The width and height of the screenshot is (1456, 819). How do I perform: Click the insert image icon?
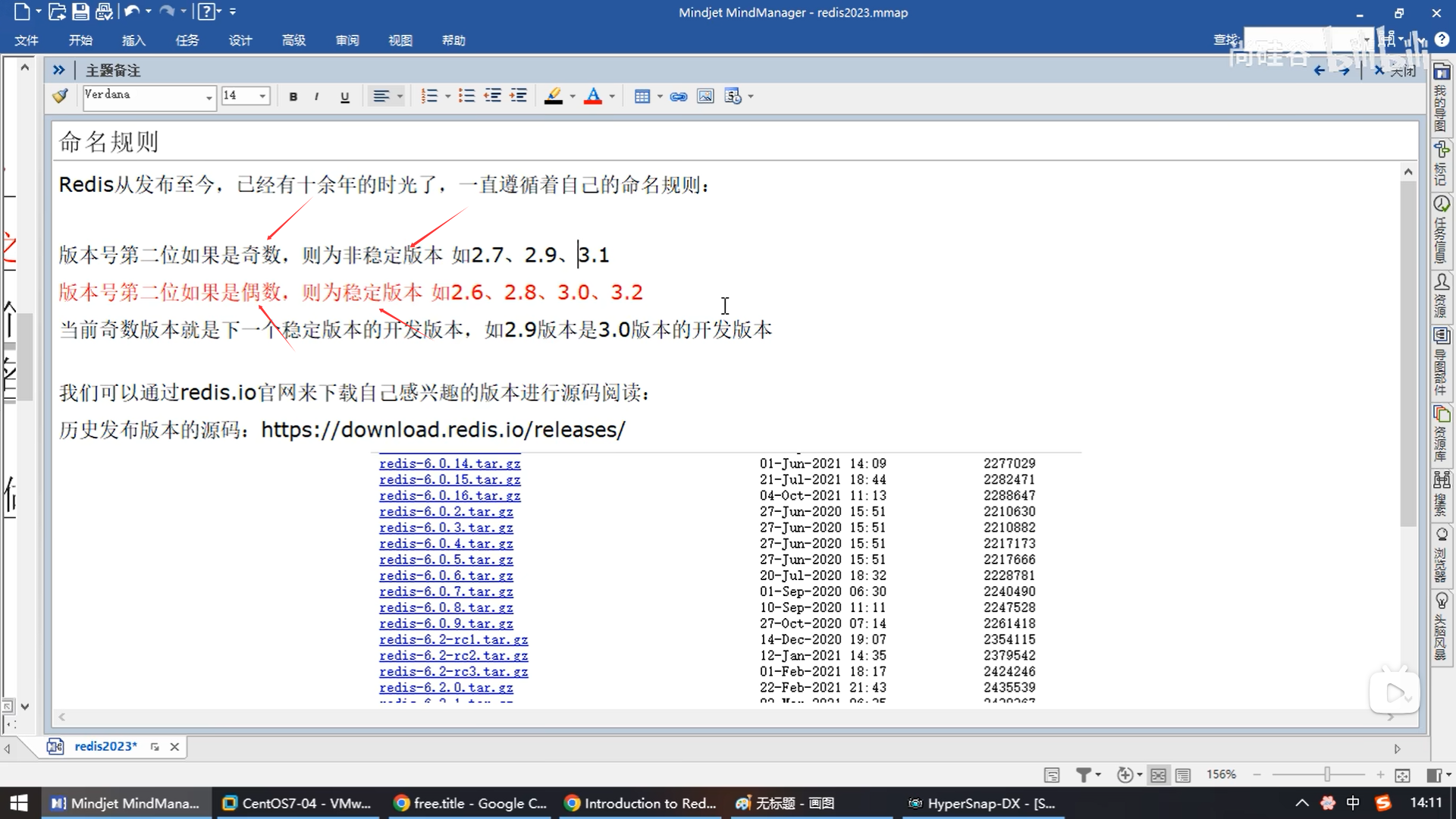pyautogui.click(x=705, y=96)
